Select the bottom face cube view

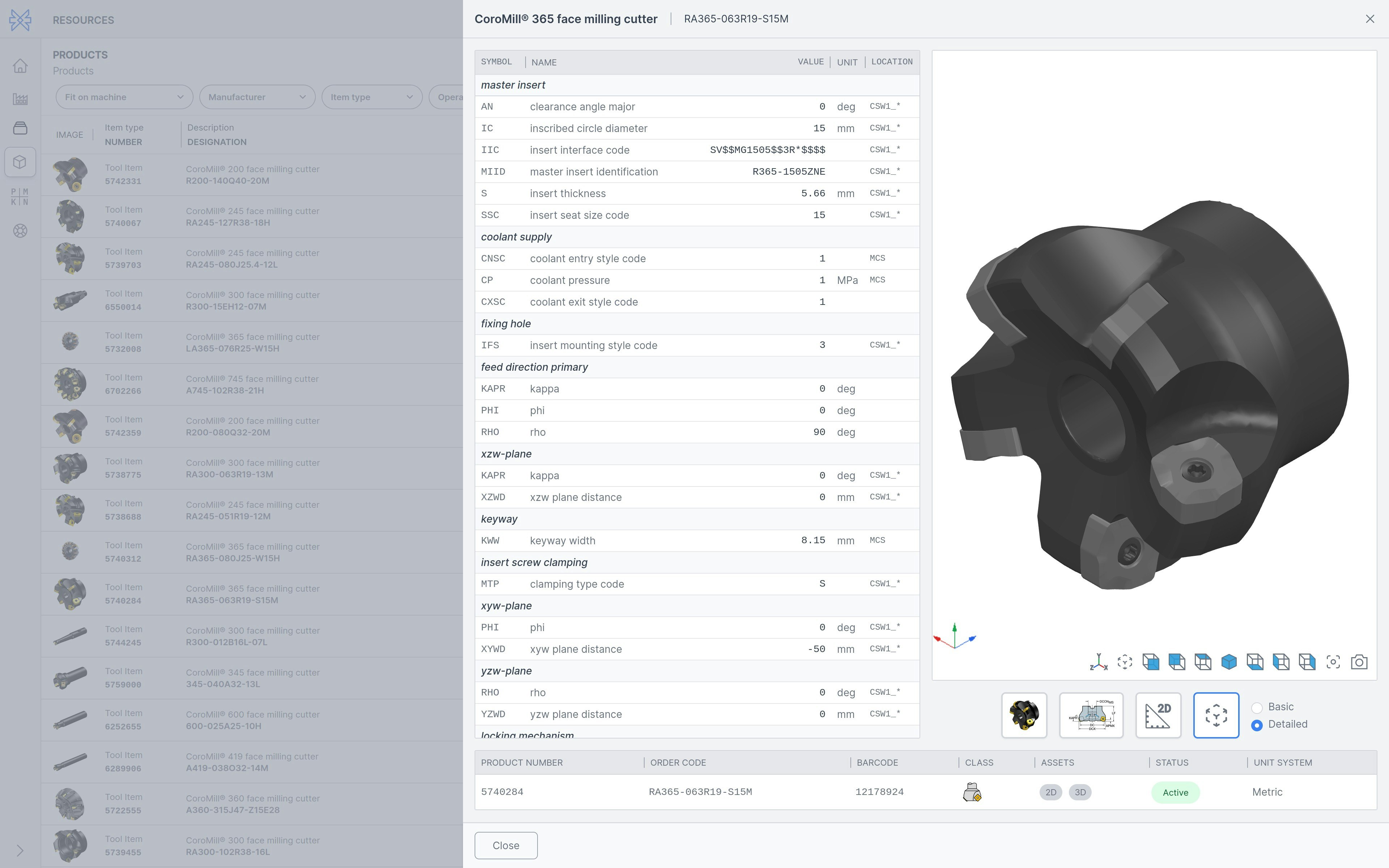click(x=1255, y=662)
